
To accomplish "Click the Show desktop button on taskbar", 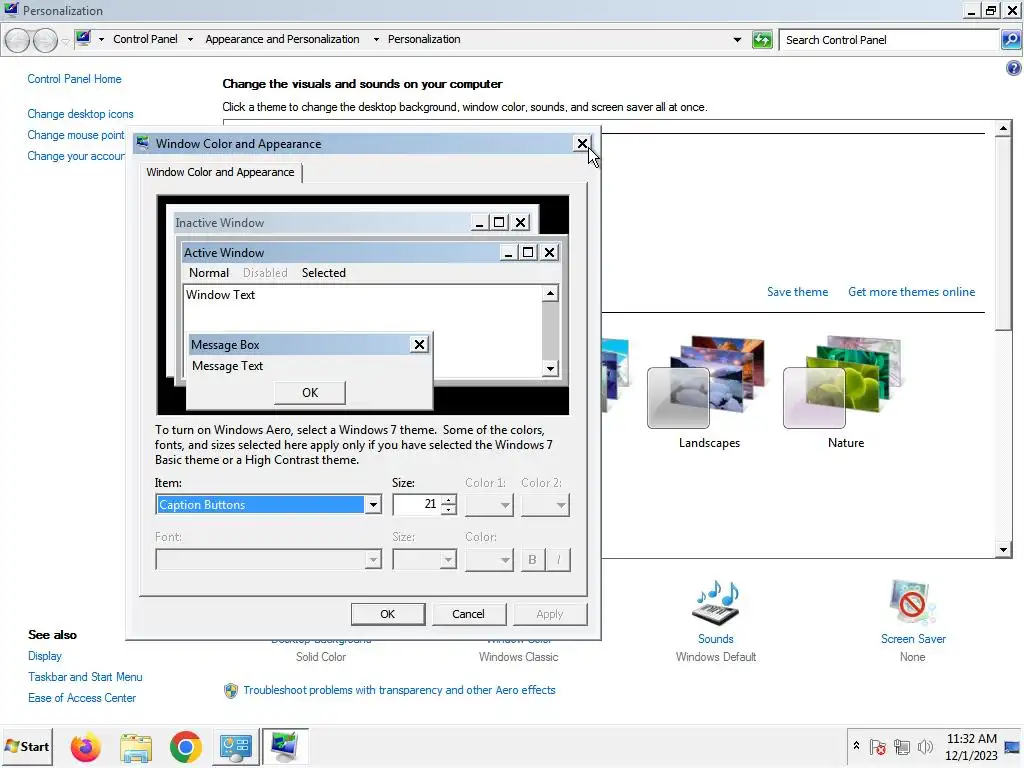I will 1014,747.
